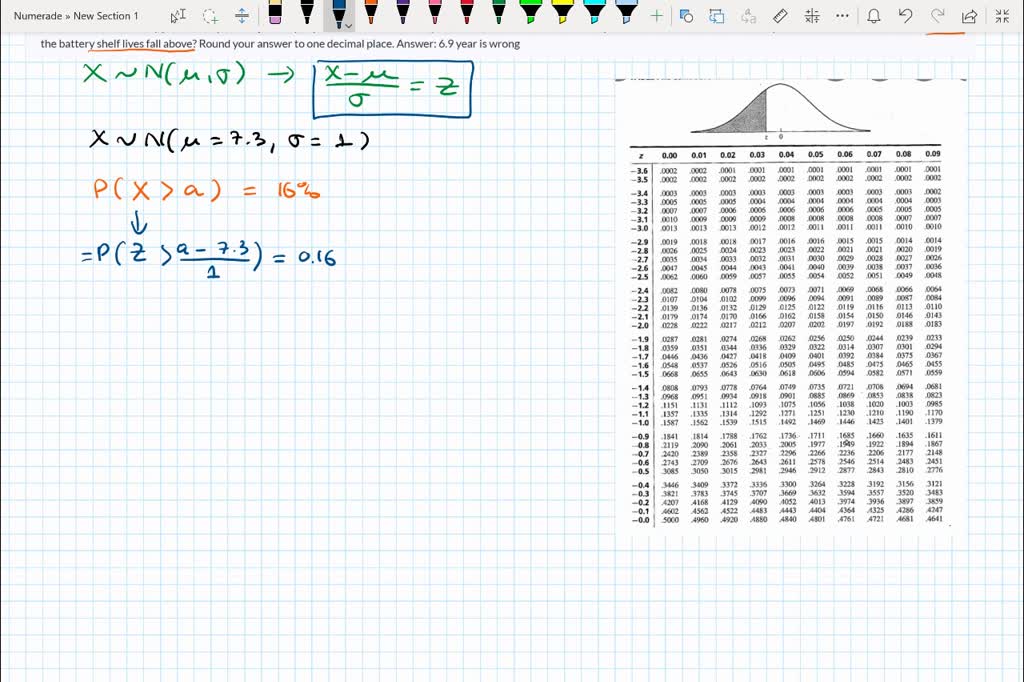Viewport: 1024px width, 682px height.
Task: Select the pink pen
Action: (x=435, y=13)
